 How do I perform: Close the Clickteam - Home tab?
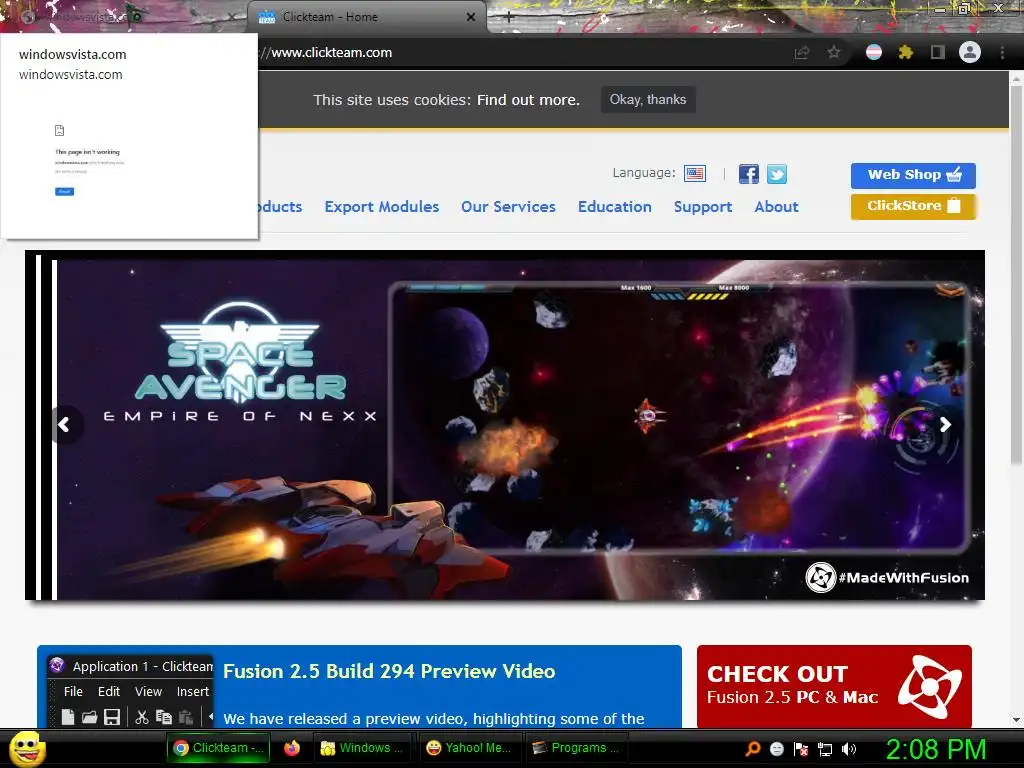click(471, 17)
